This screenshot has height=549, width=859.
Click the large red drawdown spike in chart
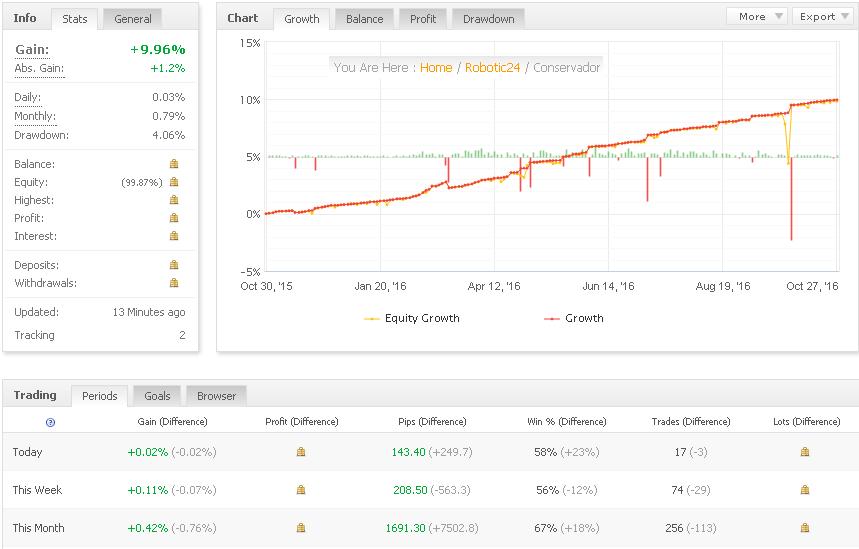point(791,199)
